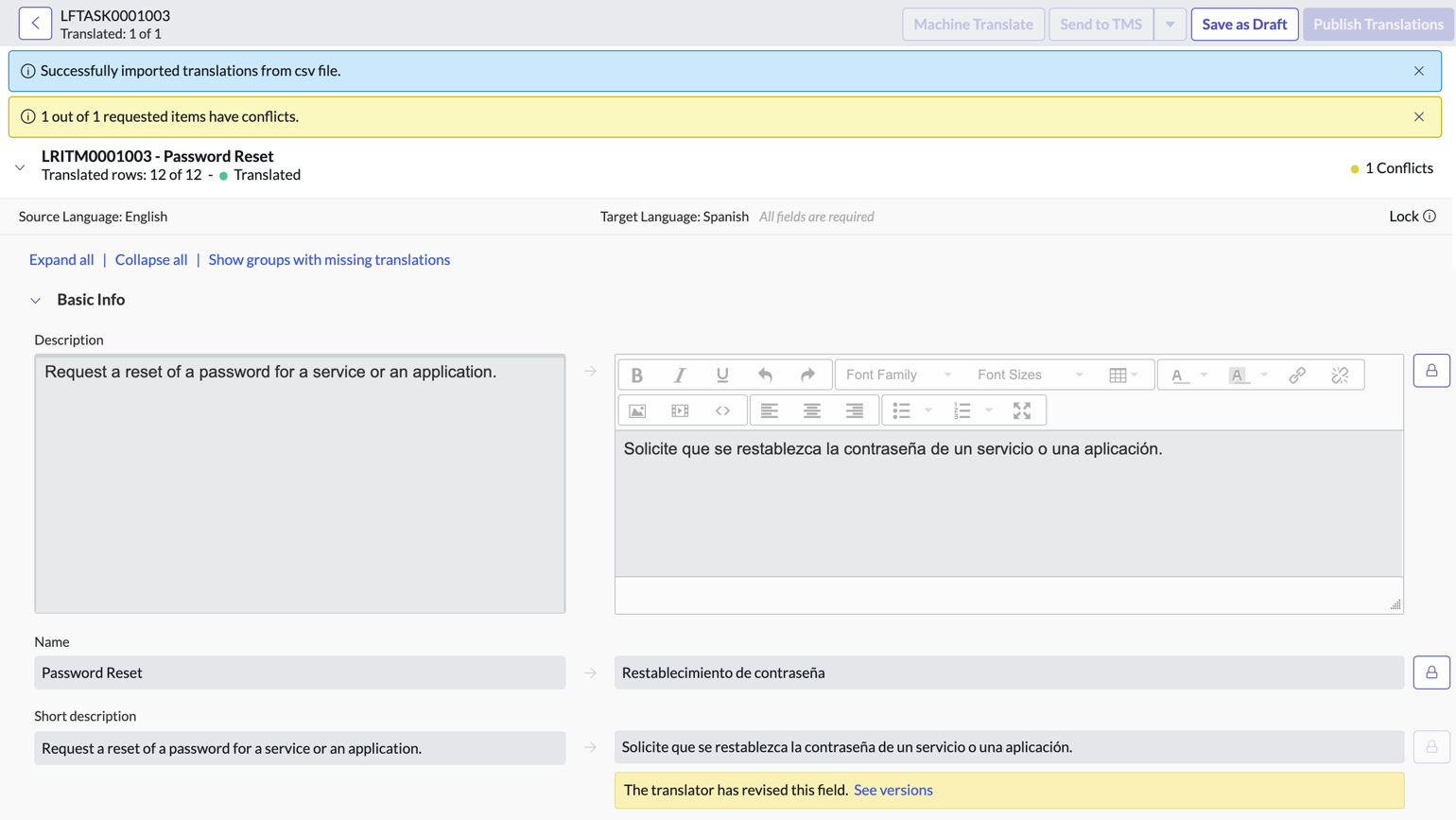
Task: Collapse the LRITM0001003 Password Reset item
Action: 20,167
